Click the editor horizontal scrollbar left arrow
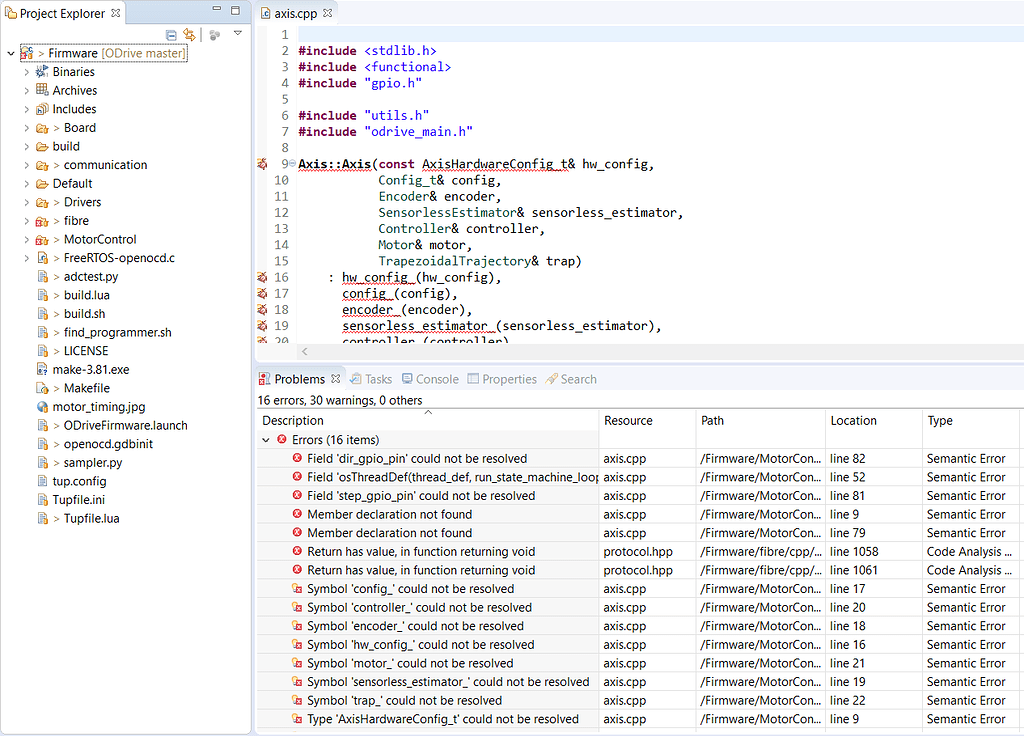1024x736 pixels. (x=304, y=351)
